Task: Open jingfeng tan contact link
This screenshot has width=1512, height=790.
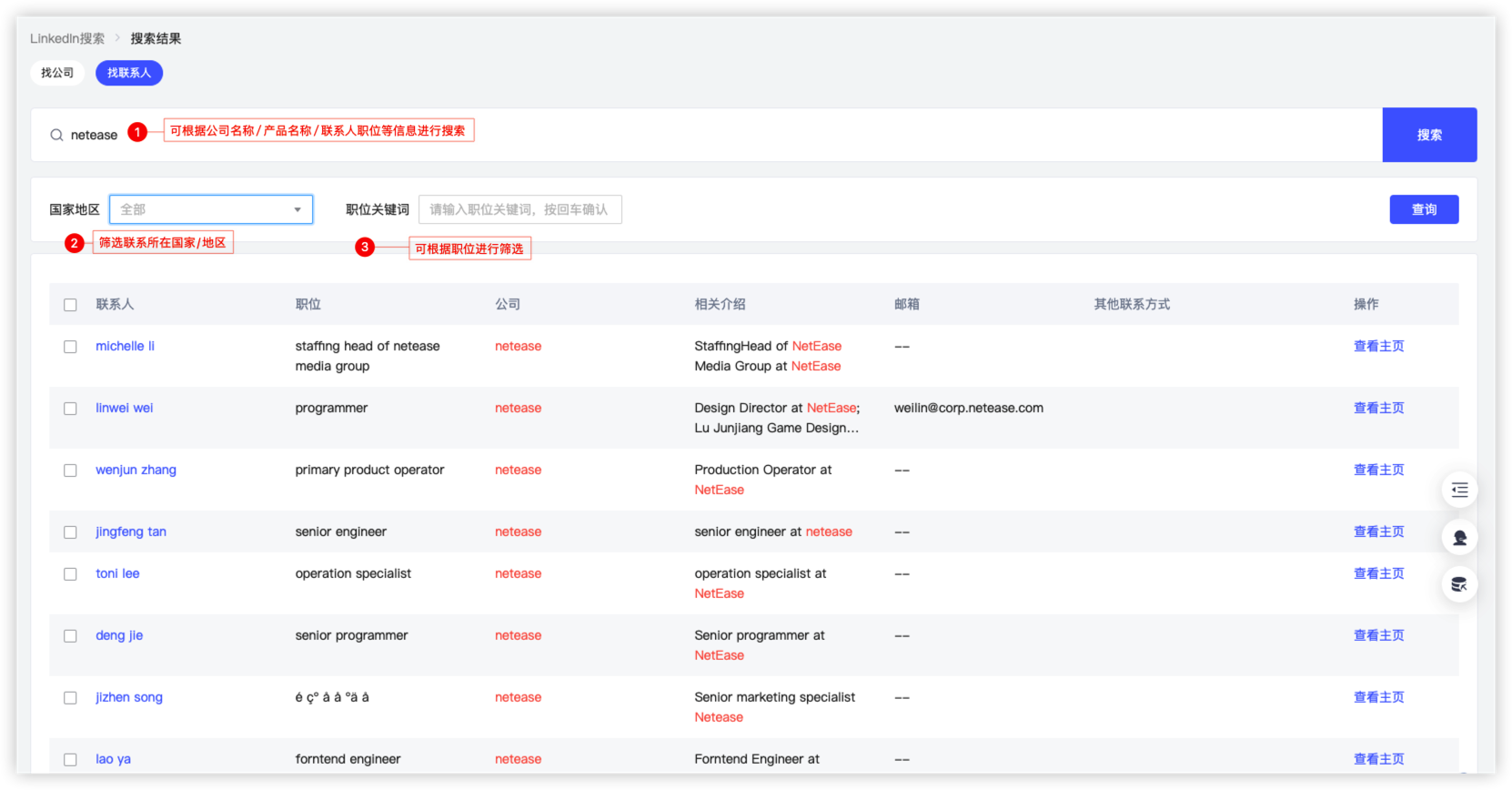Action: [131, 532]
